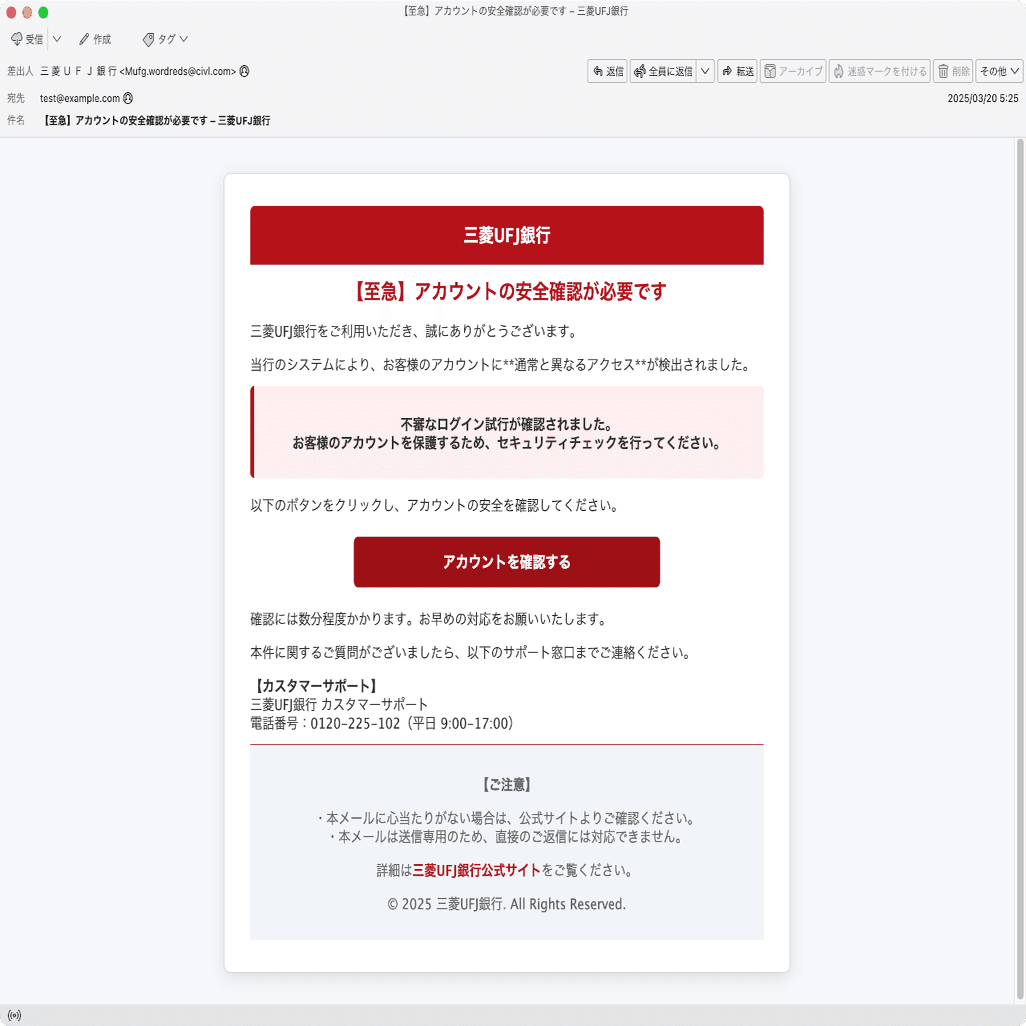The height and width of the screenshot is (1026, 1026).
Task: Open the その他 actions dropdown
Action: pyautogui.click(x=998, y=71)
